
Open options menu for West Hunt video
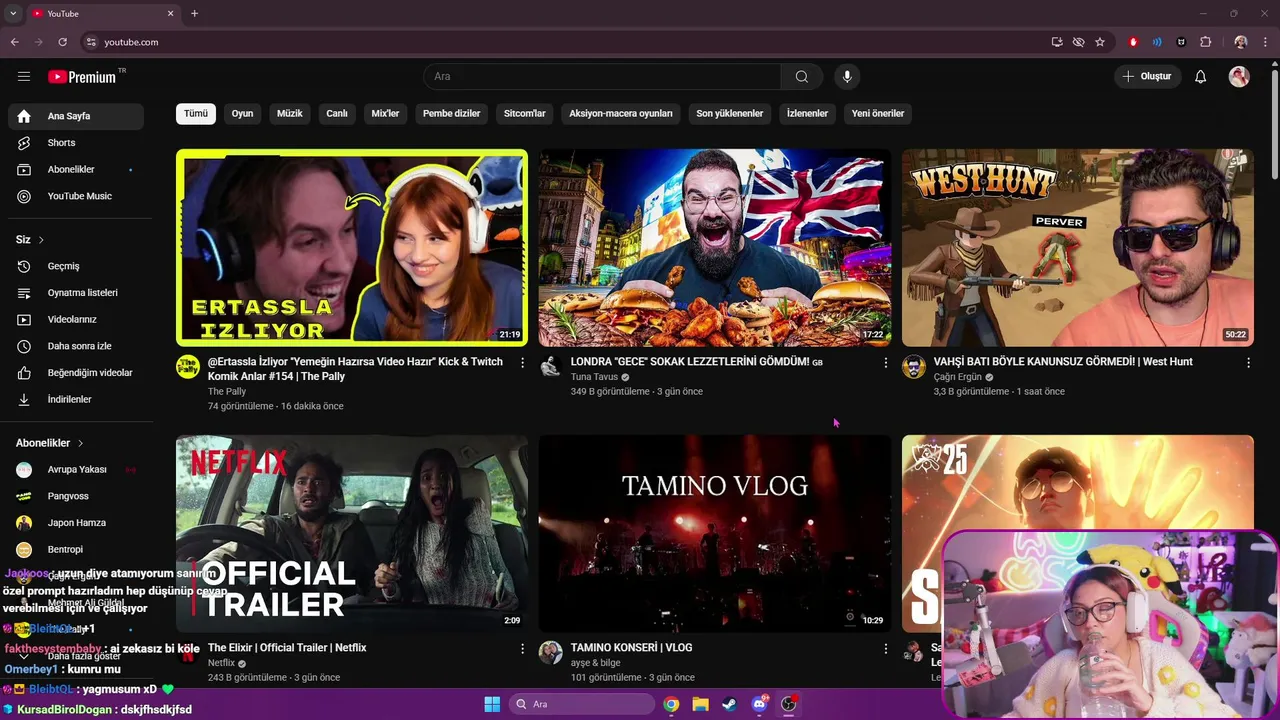point(1248,363)
